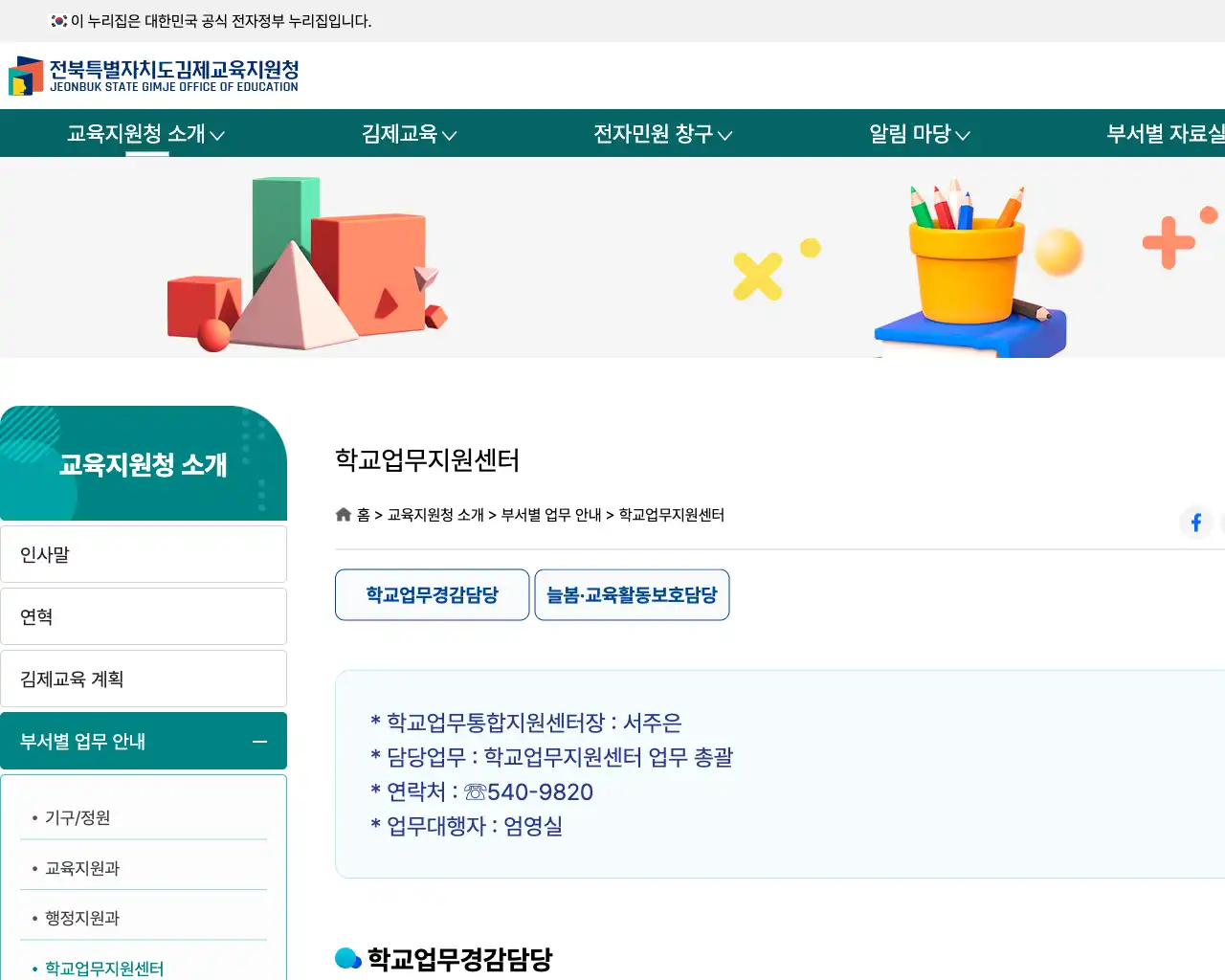Open 인사말 in the sidebar
Image resolution: width=1225 pixels, height=980 pixels.
coord(144,554)
